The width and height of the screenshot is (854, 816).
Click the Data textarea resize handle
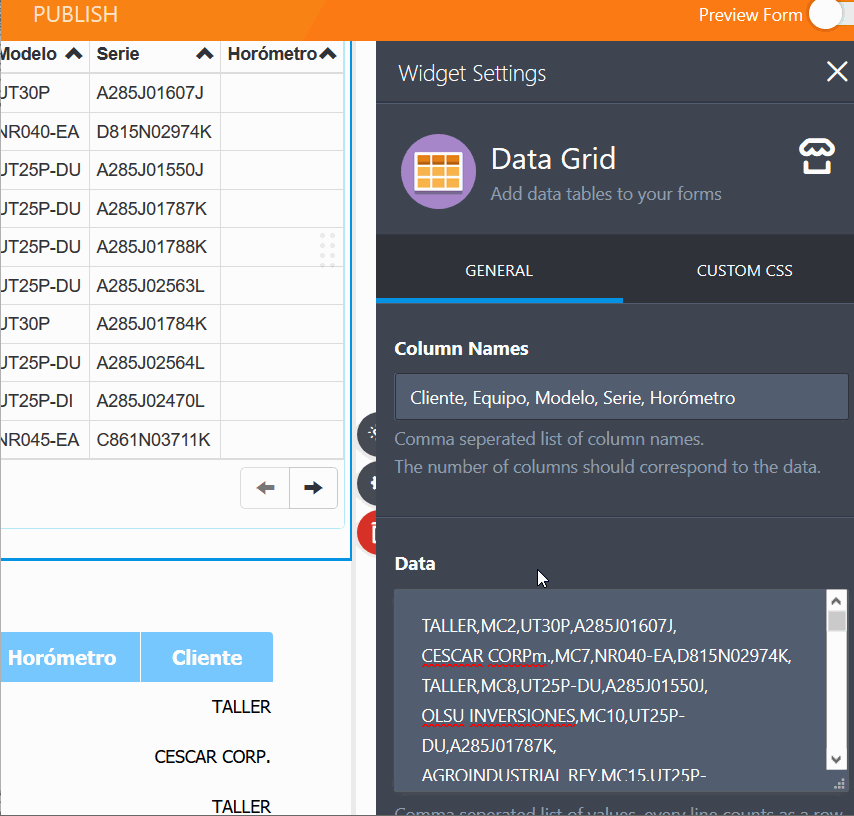coord(840,784)
